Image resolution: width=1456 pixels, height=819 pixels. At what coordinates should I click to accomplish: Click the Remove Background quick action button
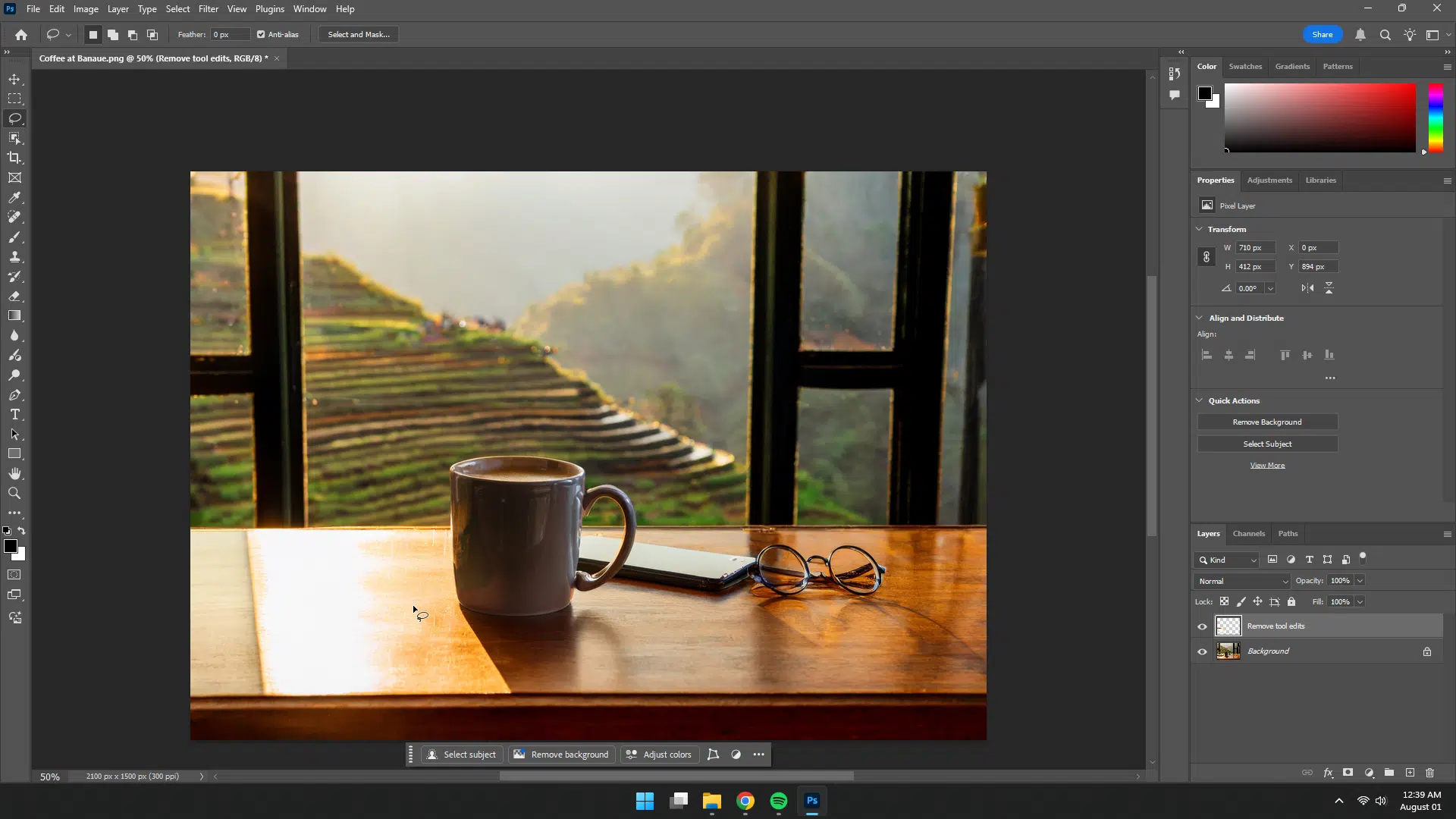point(1266,422)
